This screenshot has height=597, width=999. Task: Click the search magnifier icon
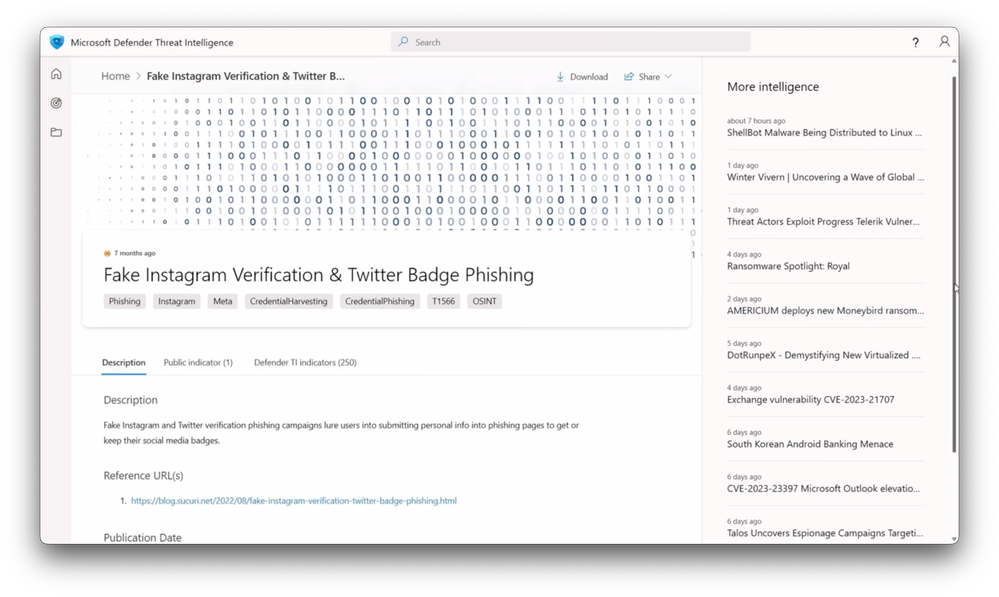click(403, 42)
